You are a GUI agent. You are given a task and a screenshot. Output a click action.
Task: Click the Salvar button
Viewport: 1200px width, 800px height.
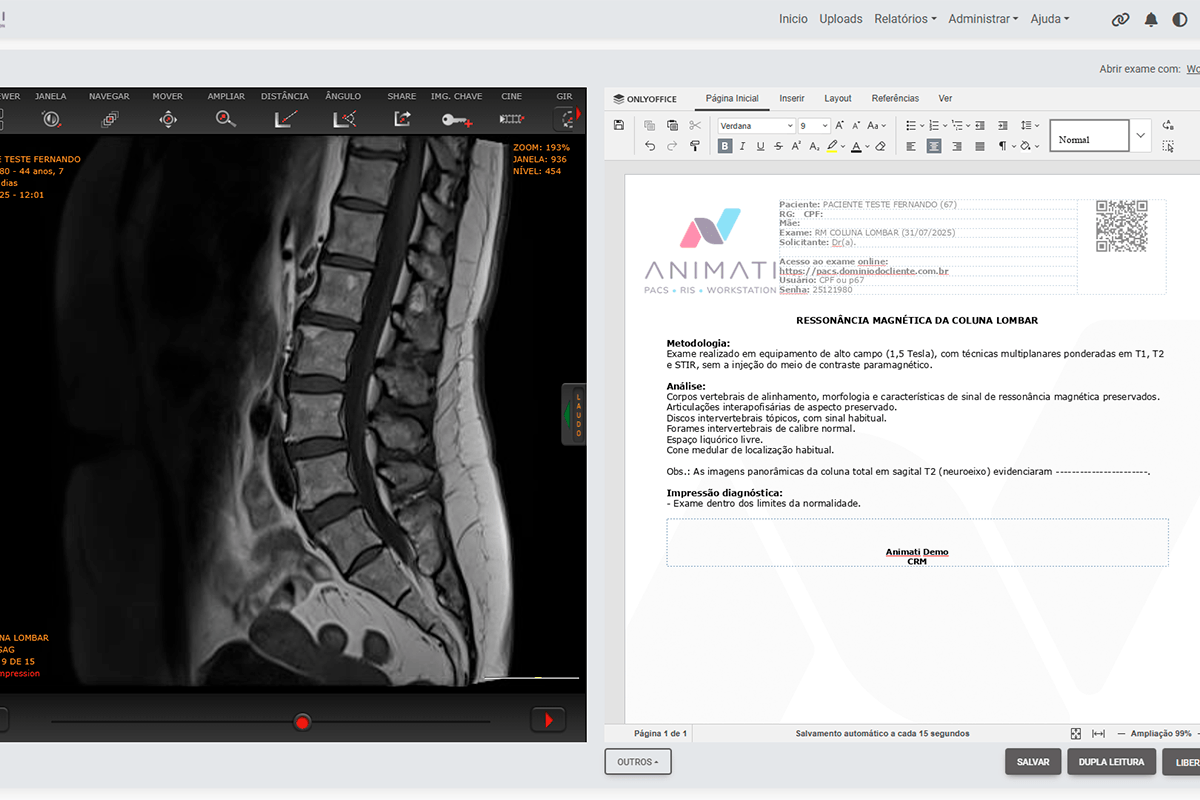pos(1033,762)
